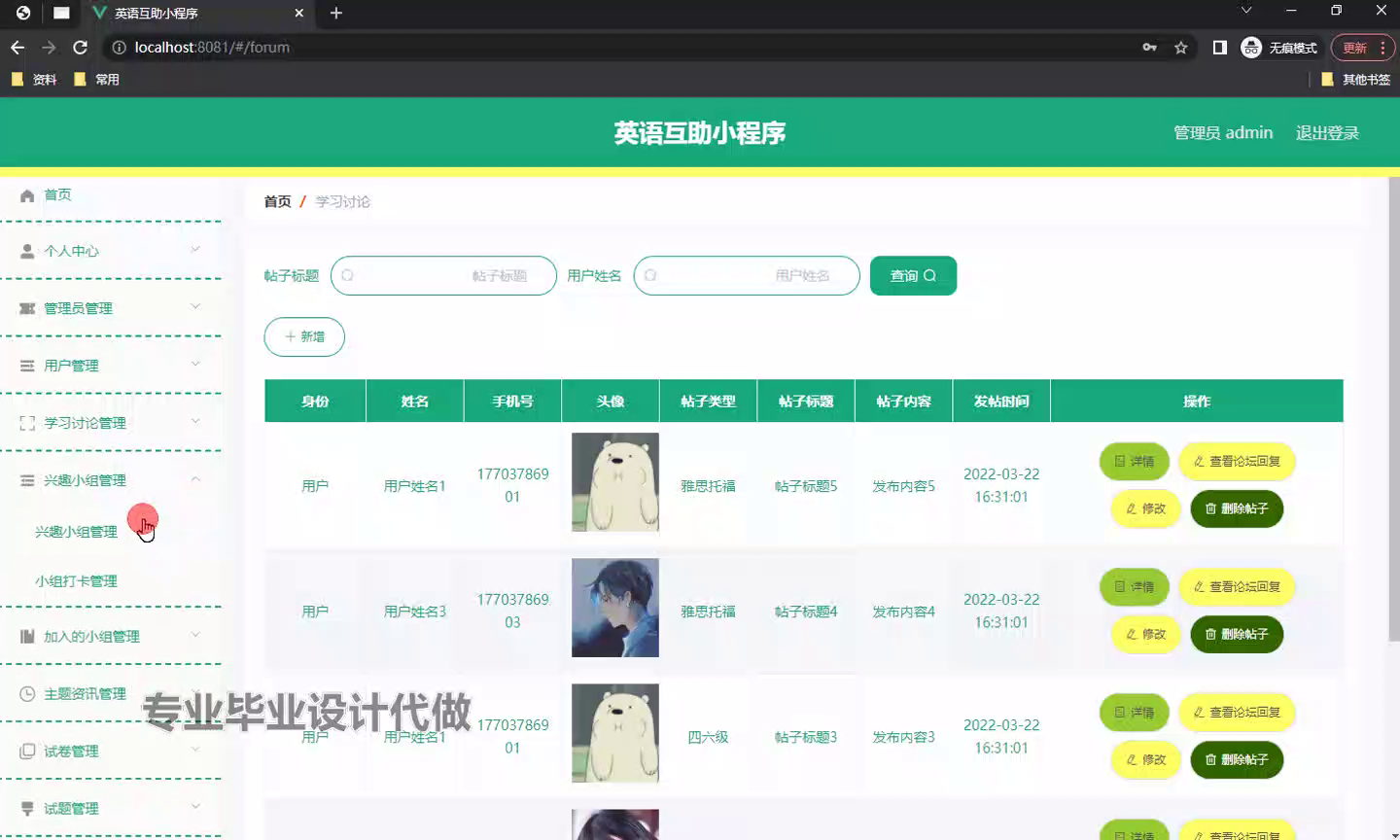Click 首页 in the breadcrumb
The image size is (1400, 840).
point(277,201)
